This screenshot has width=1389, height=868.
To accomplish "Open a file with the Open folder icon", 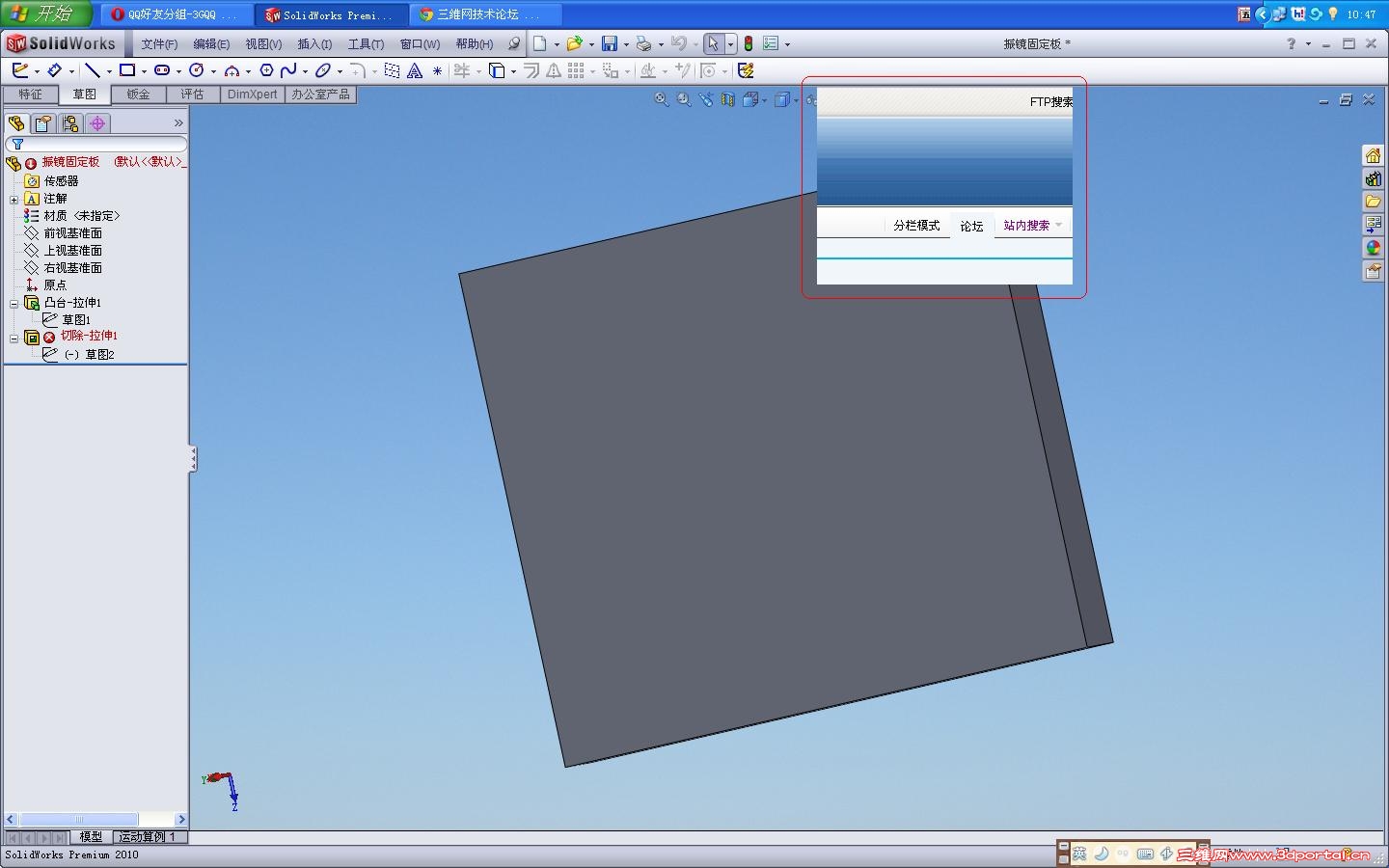I will tap(575, 43).
